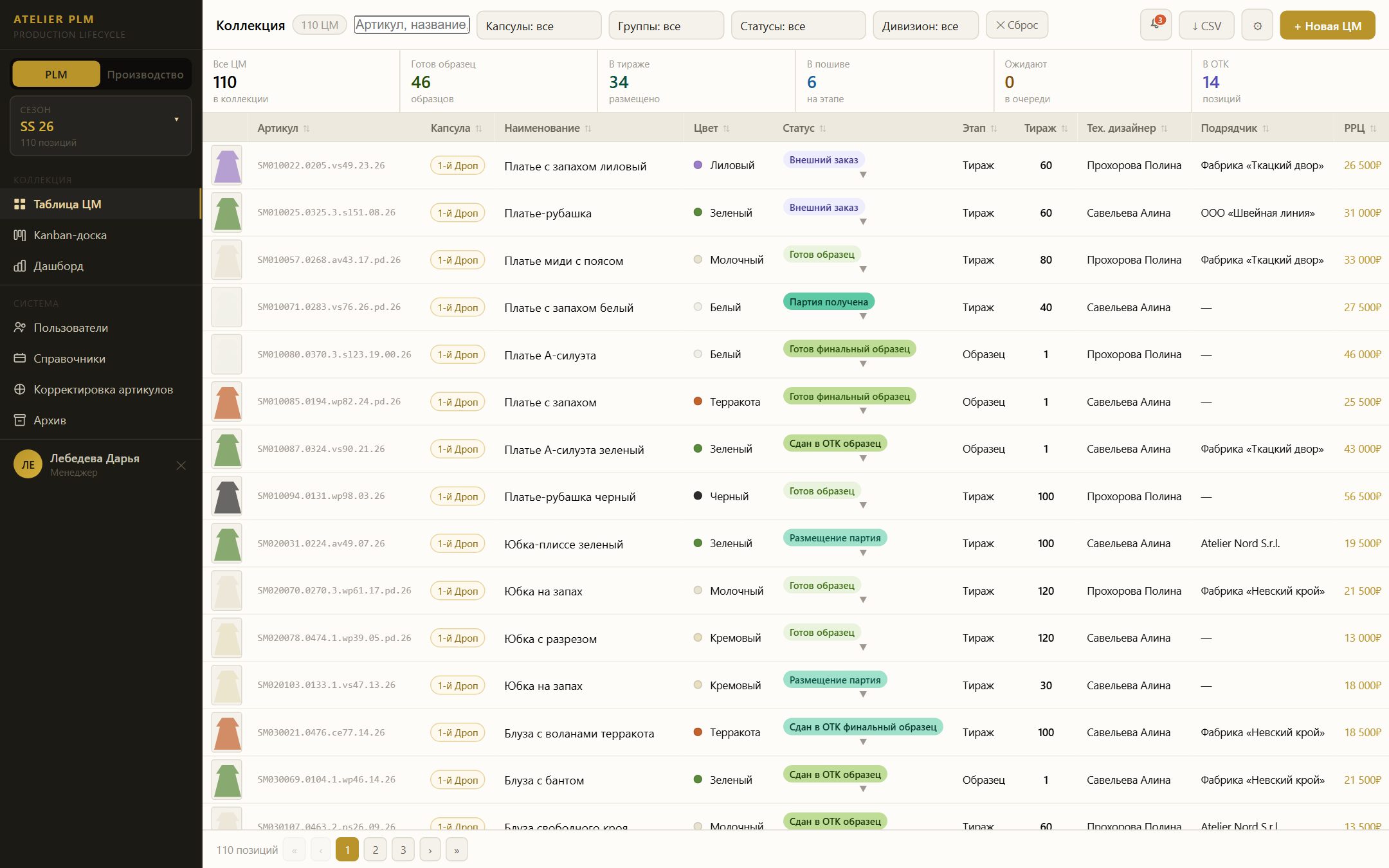The width and height of the screenshot is (1389, 868).
Task: Expand the Сезон SS 26 selector
Action: (x=101, y=126)
